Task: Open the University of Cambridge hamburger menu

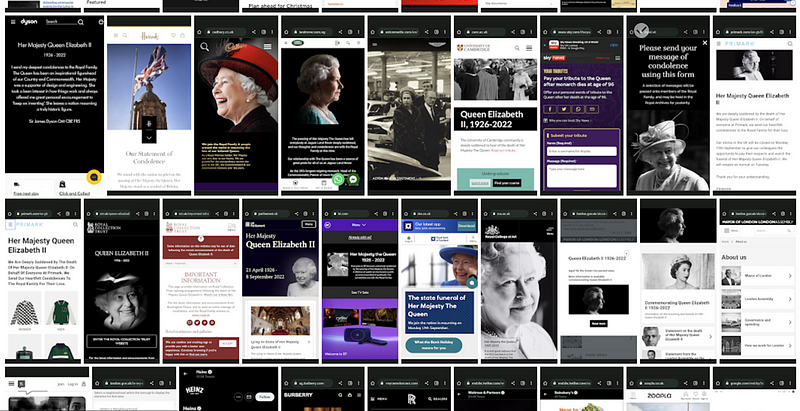Action: coord(529,48)
